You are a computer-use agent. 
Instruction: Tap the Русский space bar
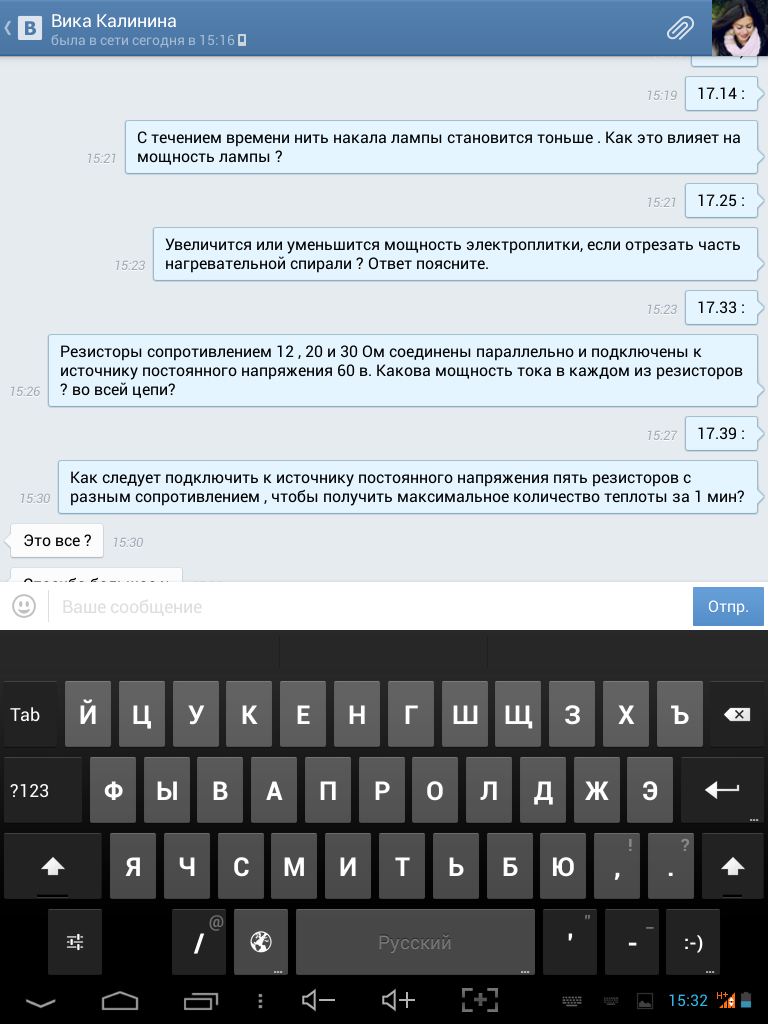click(415, 942)
